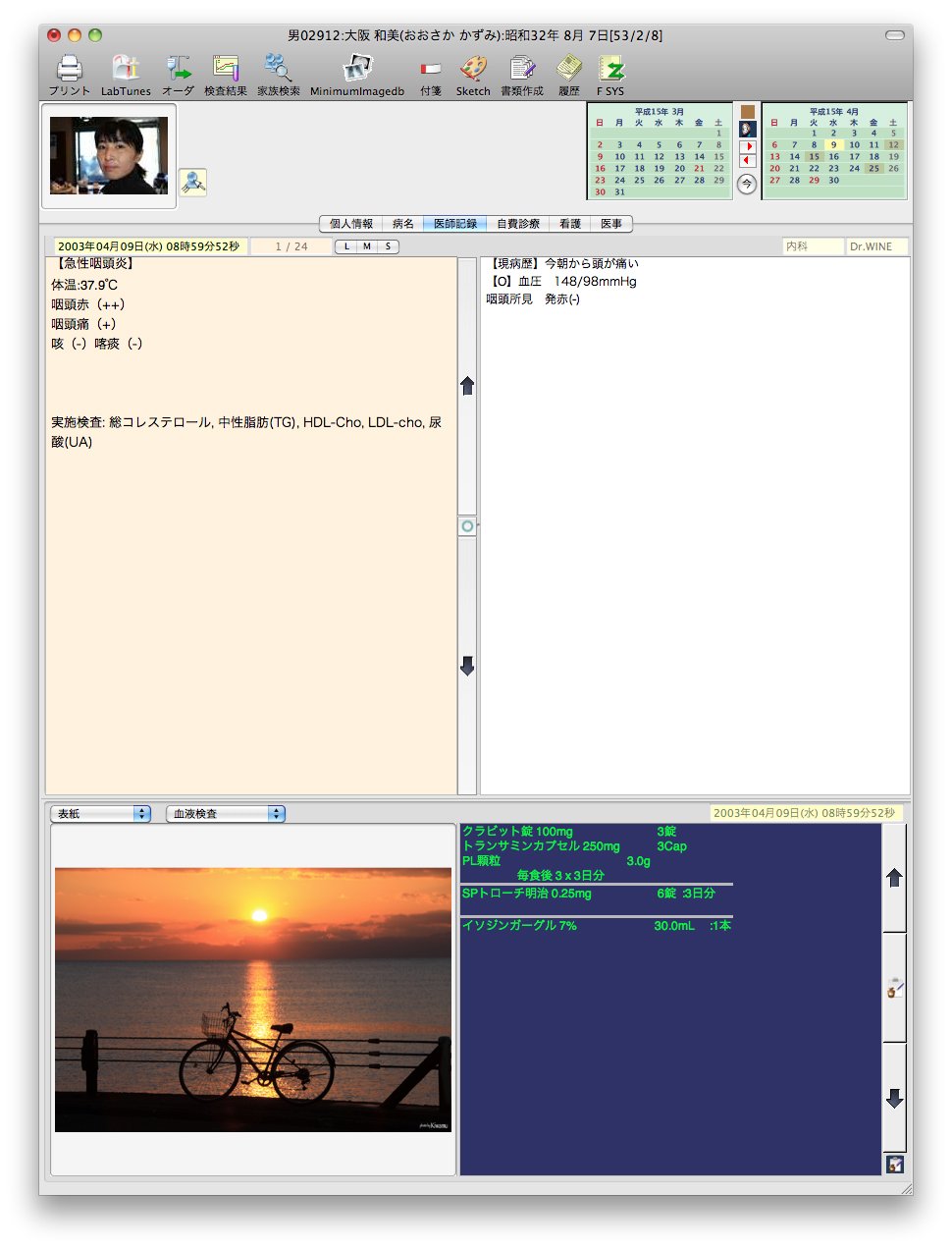Image resolution: width=952 pixels, height=1249 pixels.
Task: Select March 21 in left calendar
Action: (x=699, y=168)
